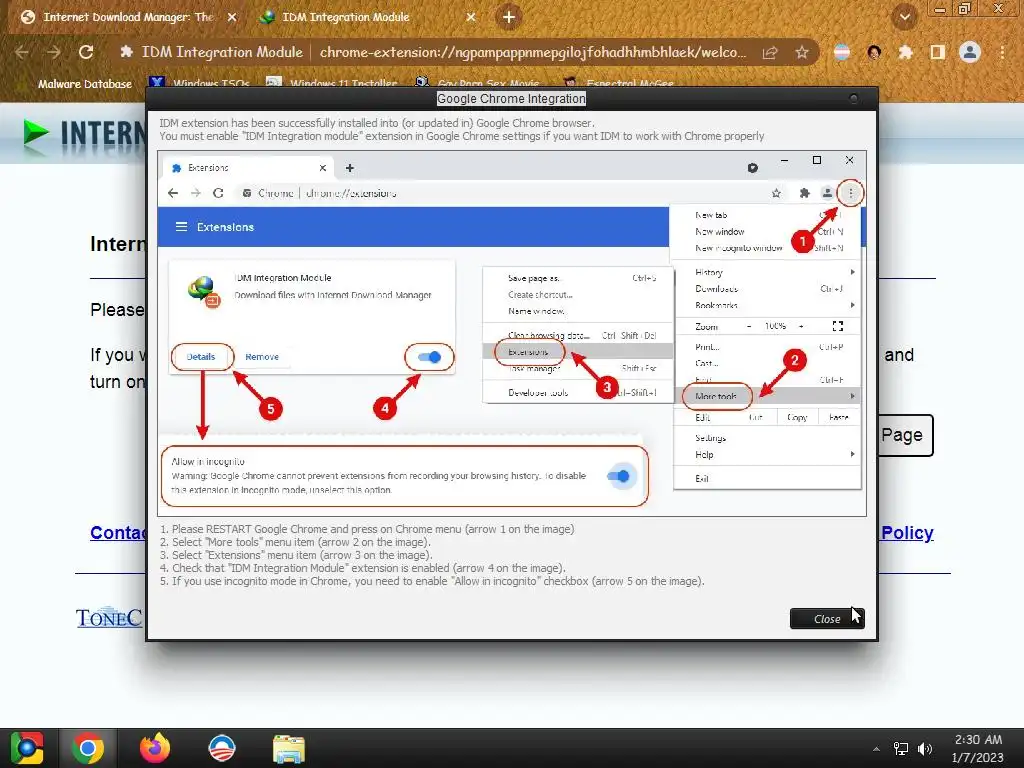
Task: Open the Espectral McGee bookmark
Action: [618, 83]
